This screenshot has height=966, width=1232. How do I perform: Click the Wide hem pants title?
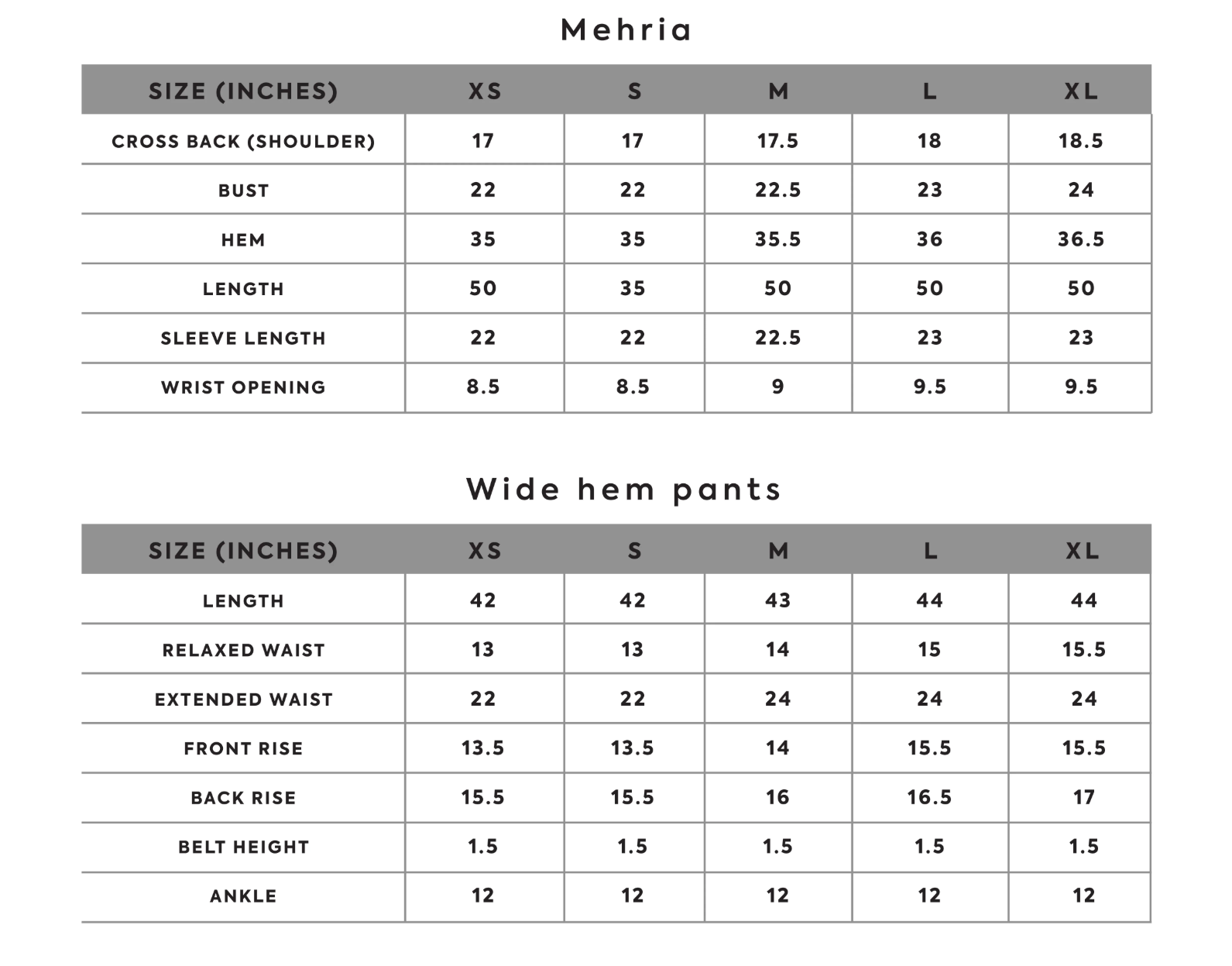624,490
